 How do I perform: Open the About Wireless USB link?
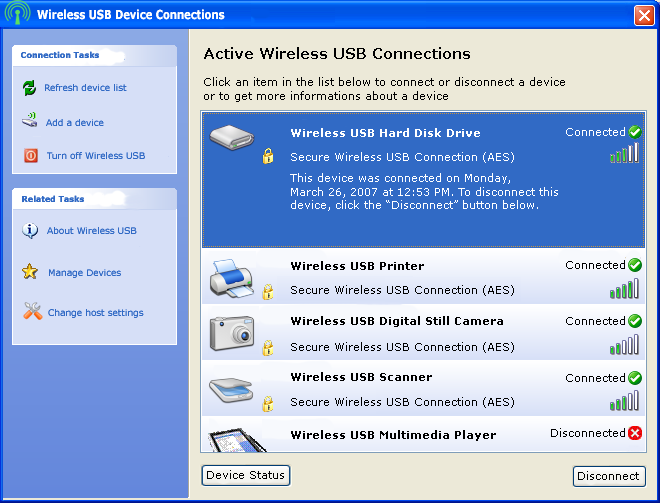(x=92, y=231)
